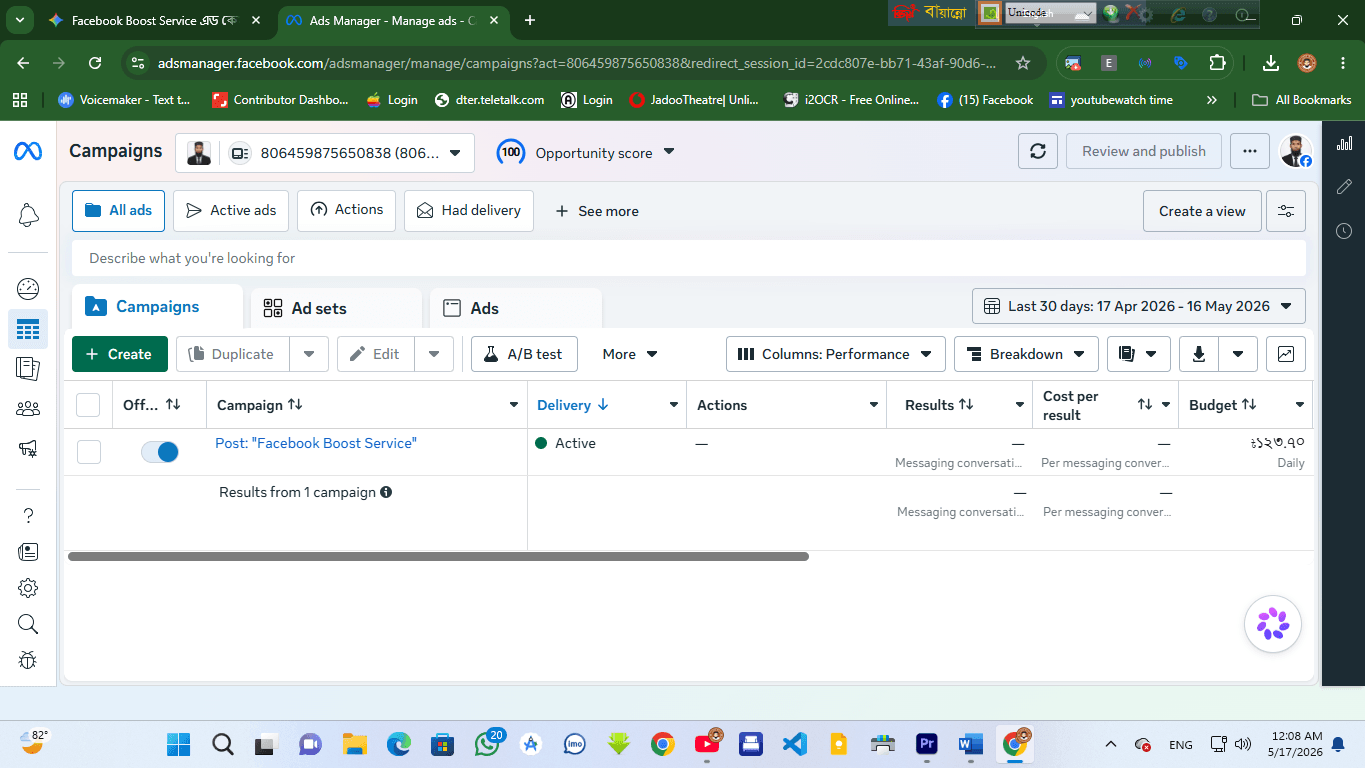
Task: Open the Breakdown dropdown
Action: tap(1026, 354)
